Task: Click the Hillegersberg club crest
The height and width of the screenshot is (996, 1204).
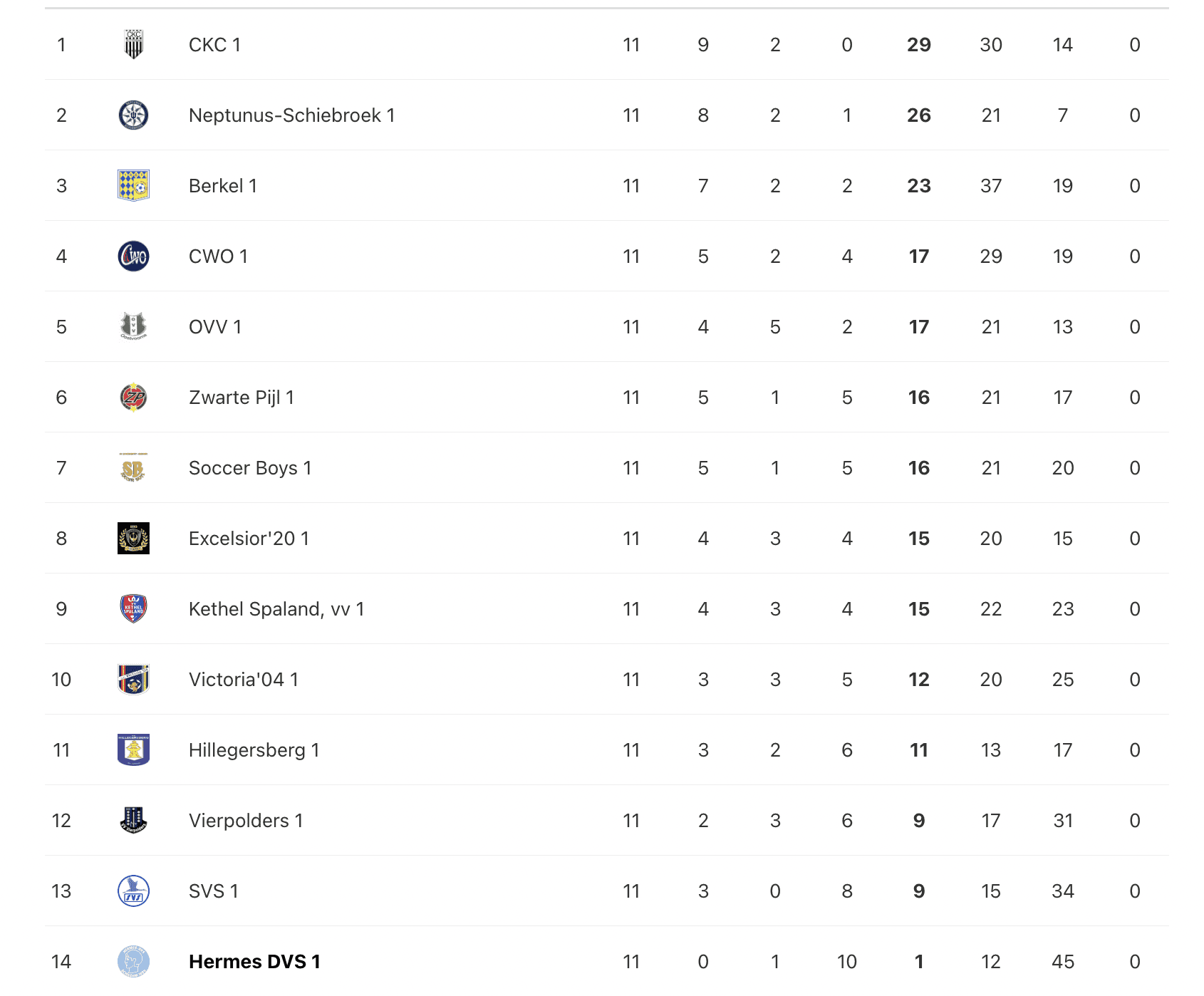Action: point(133,750)
